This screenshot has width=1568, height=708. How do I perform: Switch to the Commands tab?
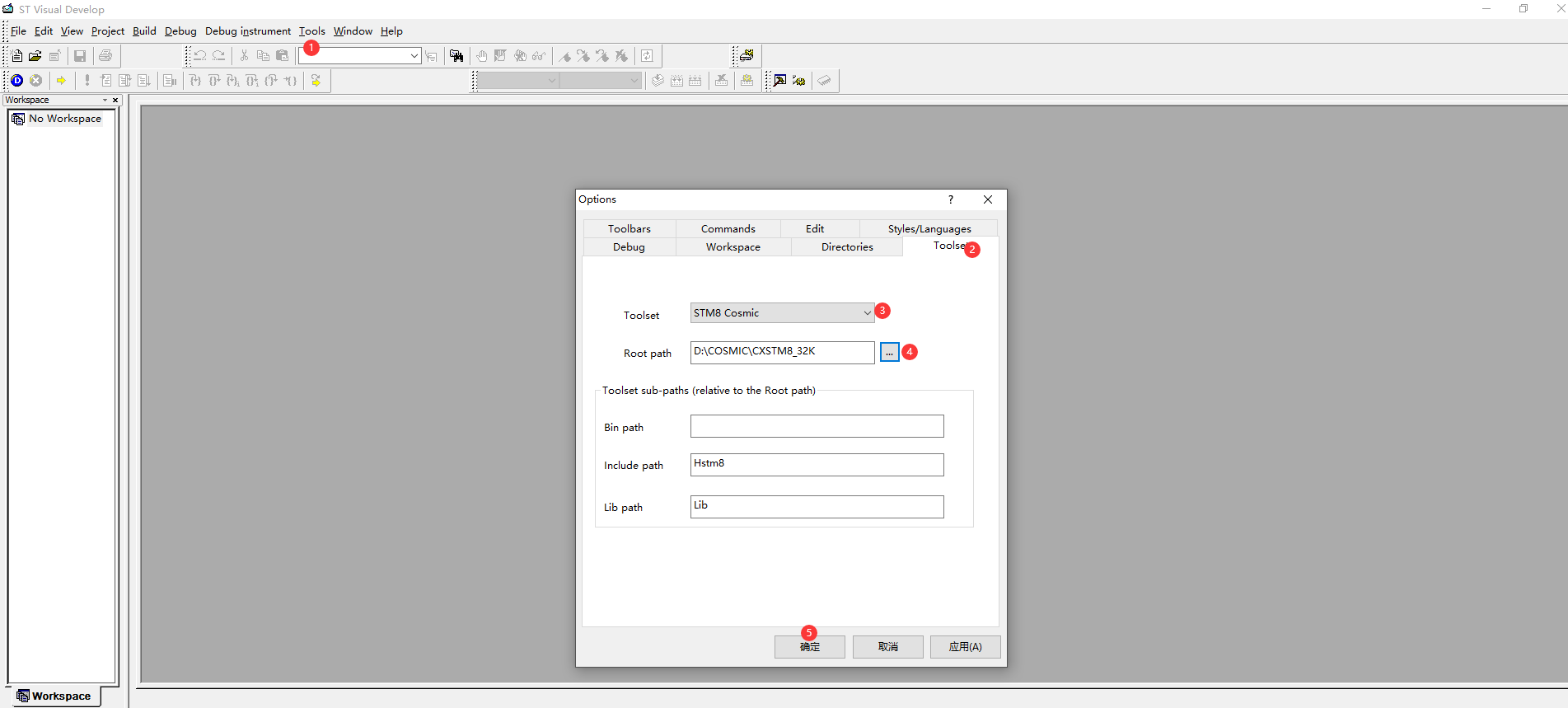[x=728, y=229]
